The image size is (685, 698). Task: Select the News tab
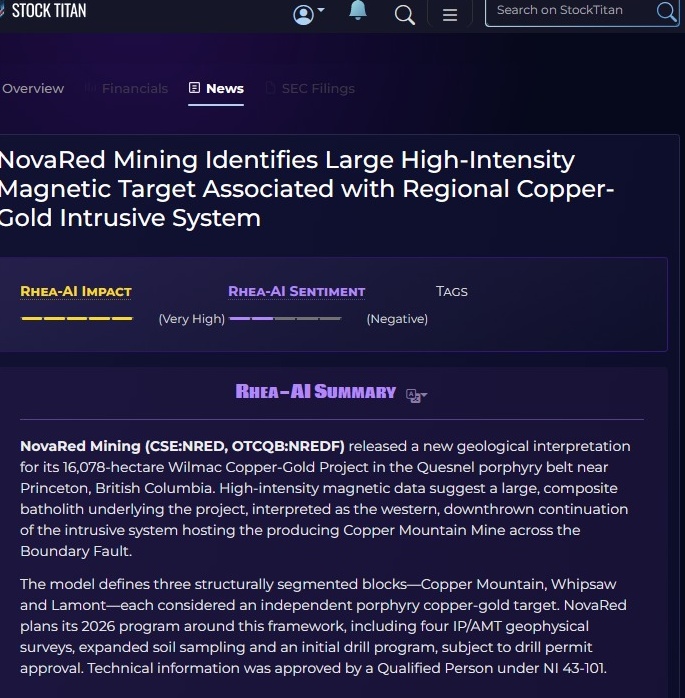point(216,89)
